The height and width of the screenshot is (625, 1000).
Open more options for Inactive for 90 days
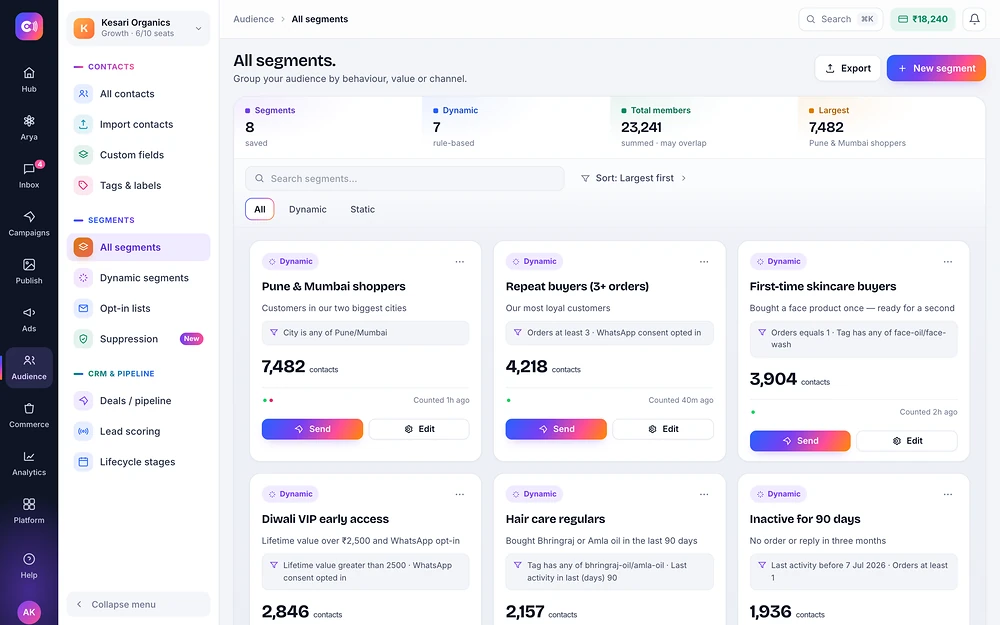948,494
